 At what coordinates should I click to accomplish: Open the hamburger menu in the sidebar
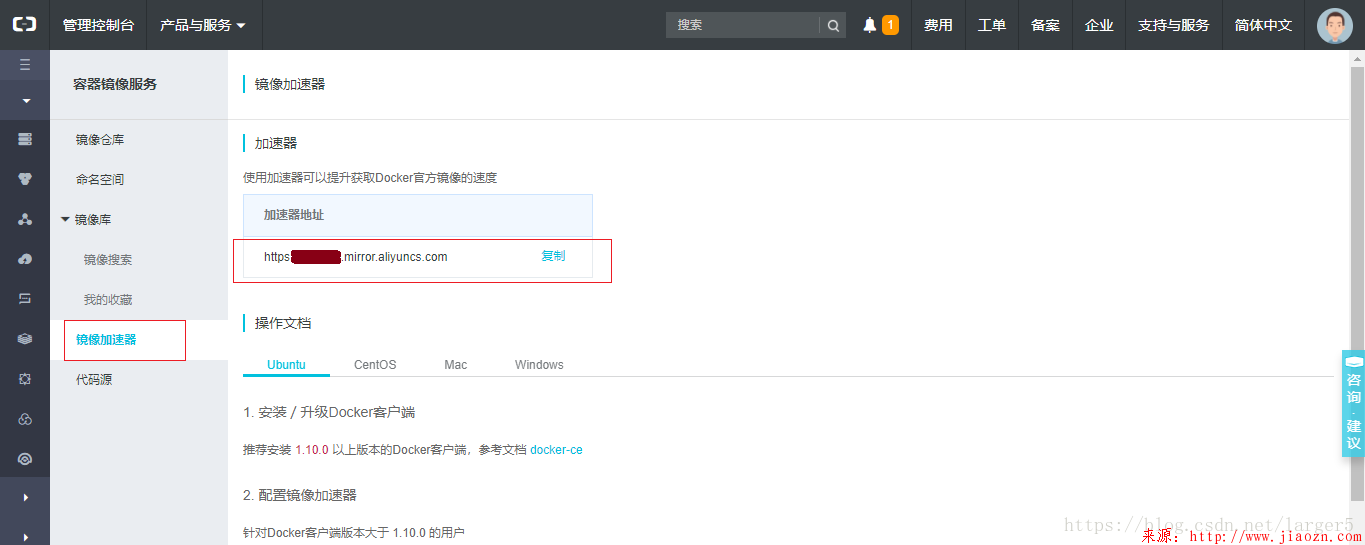(x=25, y=65)
